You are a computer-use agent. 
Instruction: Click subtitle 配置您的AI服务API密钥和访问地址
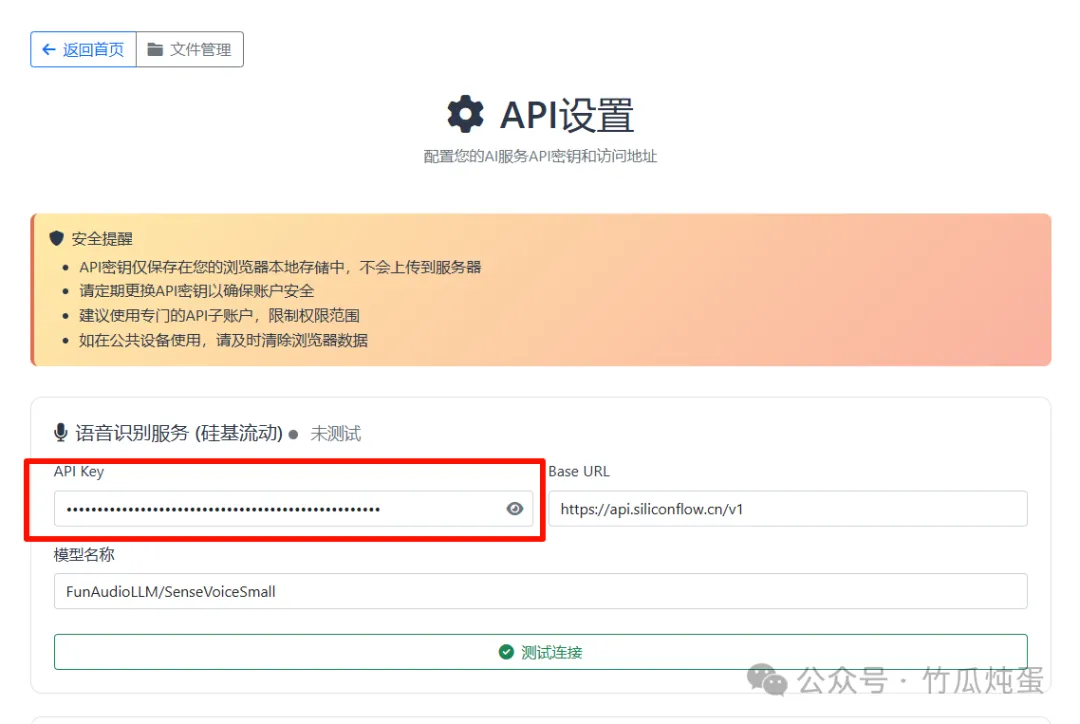tap(540, 156)
